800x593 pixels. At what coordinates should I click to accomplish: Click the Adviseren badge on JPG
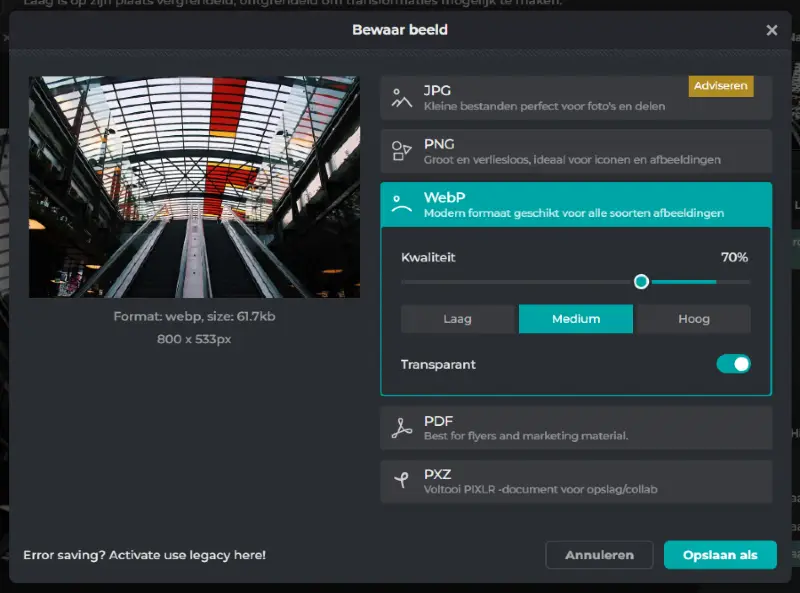click(720, 86)
